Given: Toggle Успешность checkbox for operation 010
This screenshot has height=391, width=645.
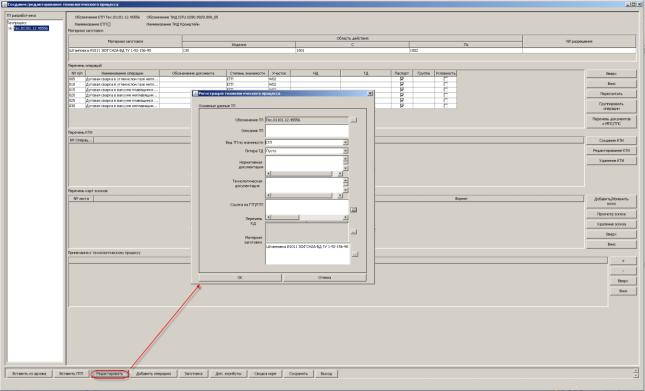Looking at the screenshot, I should pos(445,84).
